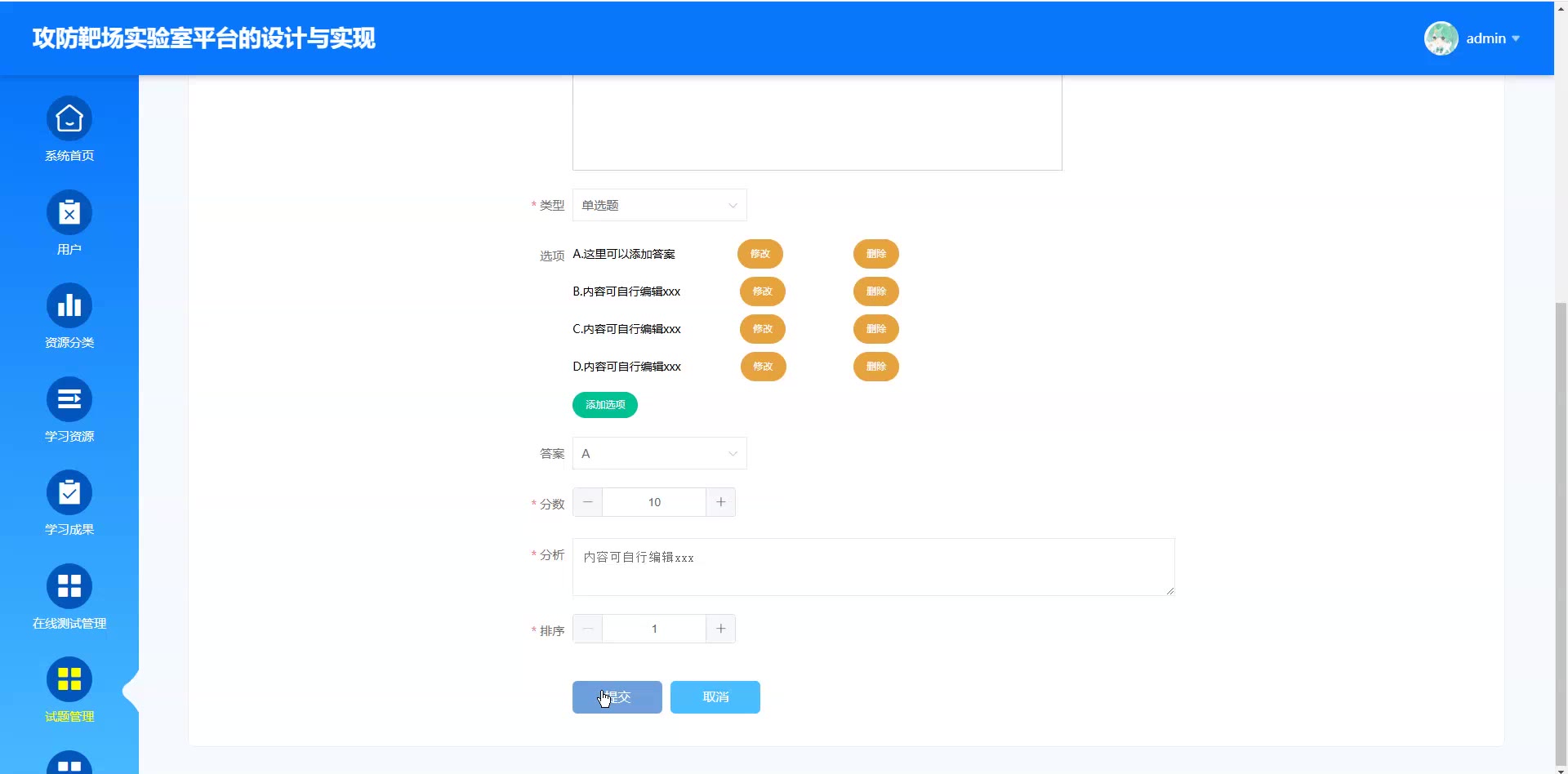Open the 试题管理 yellow grid icon
Viewport: 1568px width, 774px height.
[69, 679]
